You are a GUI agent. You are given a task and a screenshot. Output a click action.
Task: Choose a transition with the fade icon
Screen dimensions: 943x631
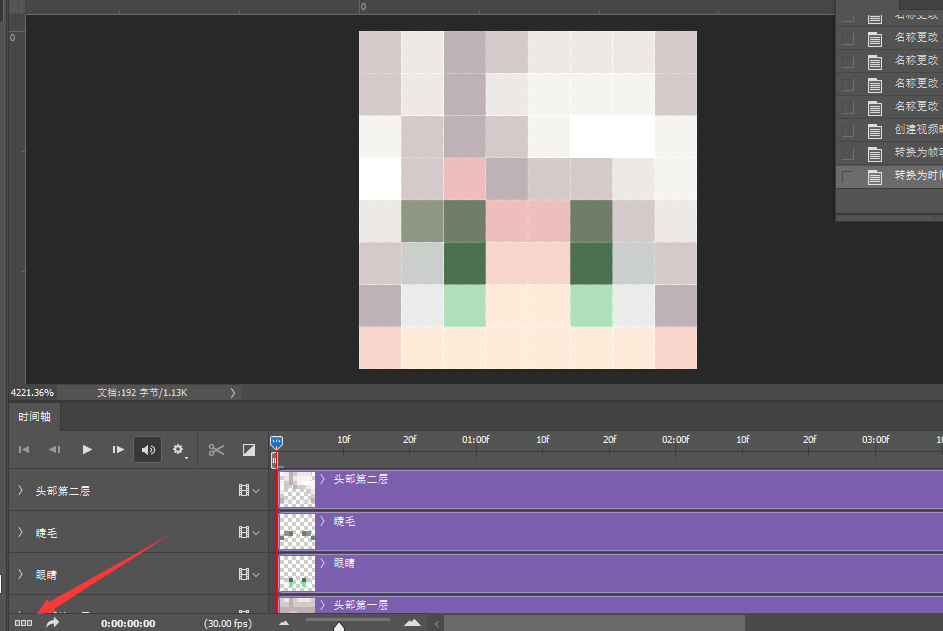248,450
